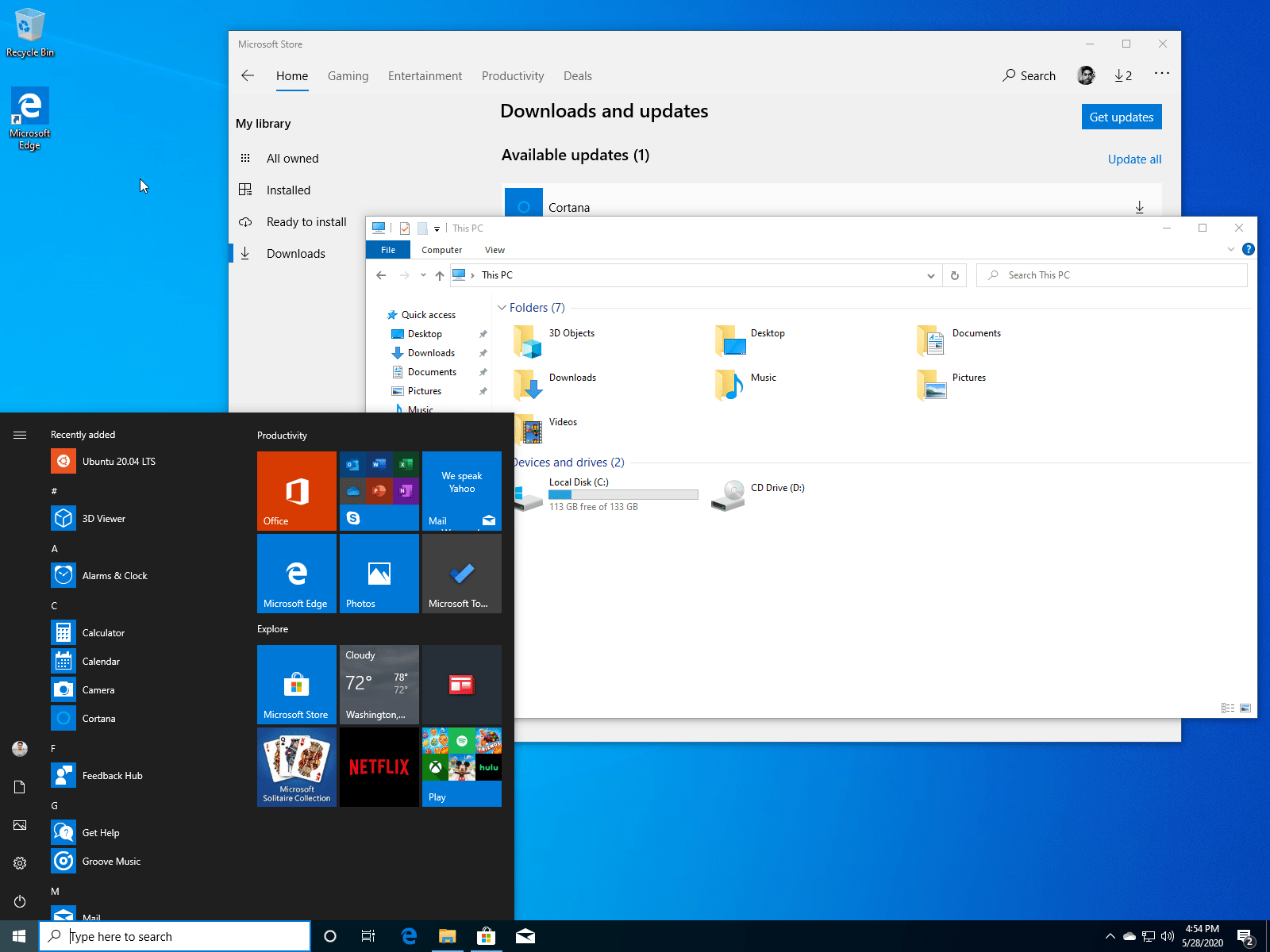Switch Explorer to details view

(x=1228, y=708)
